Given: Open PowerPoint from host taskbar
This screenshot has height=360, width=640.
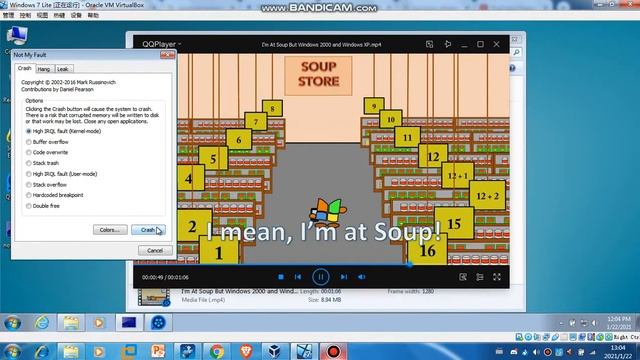Looking at the screenshot, I should 158,351.
